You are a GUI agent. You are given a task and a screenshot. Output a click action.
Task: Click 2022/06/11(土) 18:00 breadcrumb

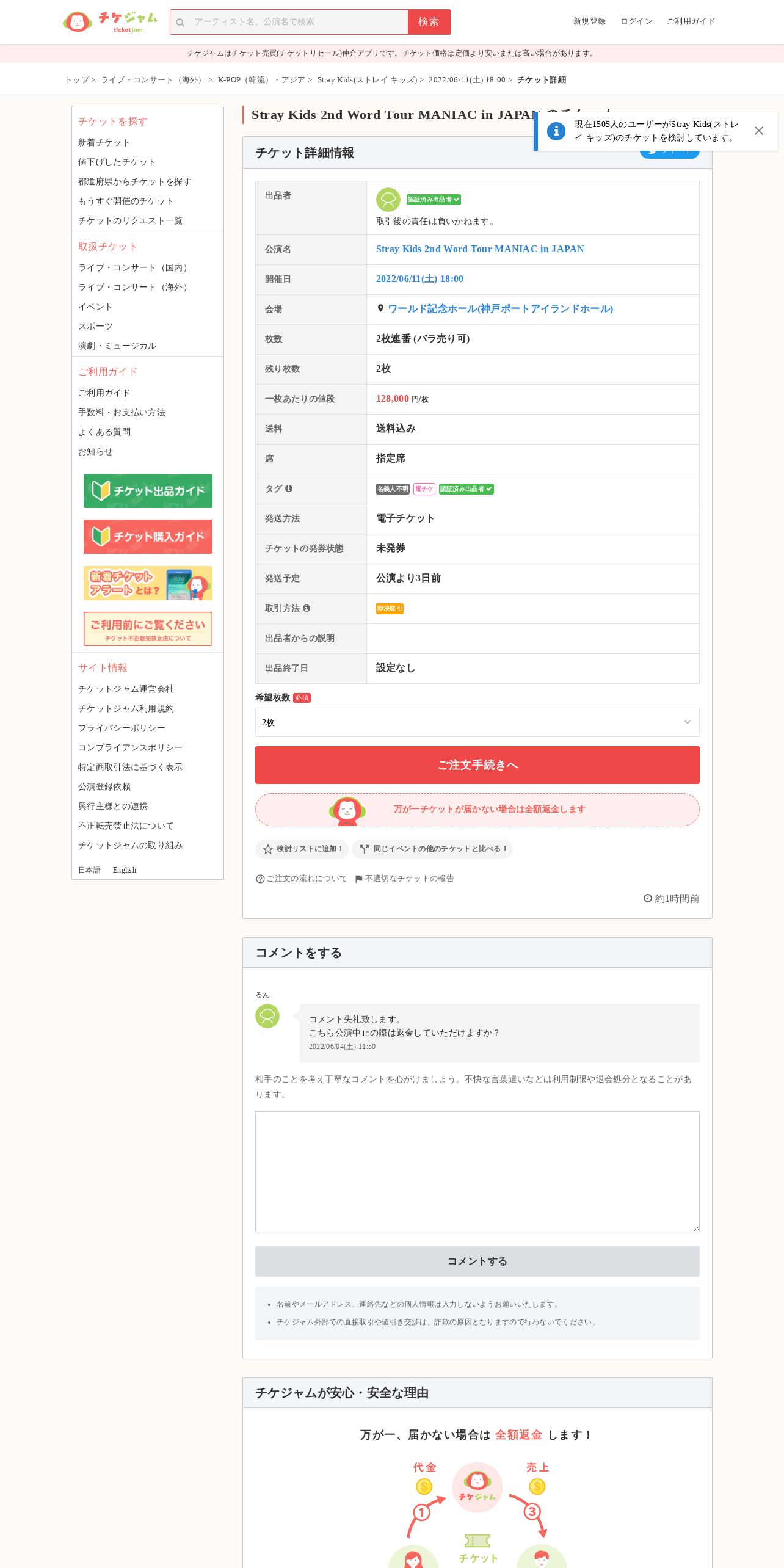pos(466,80)
